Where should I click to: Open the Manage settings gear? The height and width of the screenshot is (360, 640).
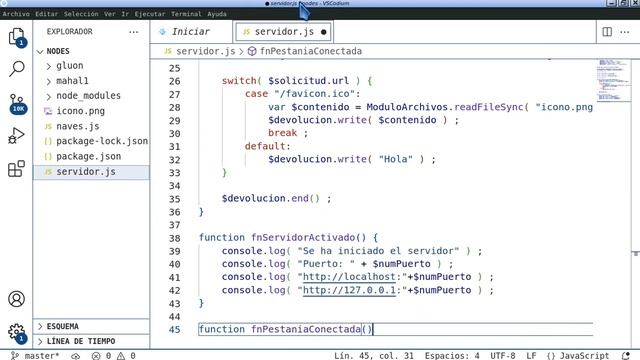click(x=17, y=332)
